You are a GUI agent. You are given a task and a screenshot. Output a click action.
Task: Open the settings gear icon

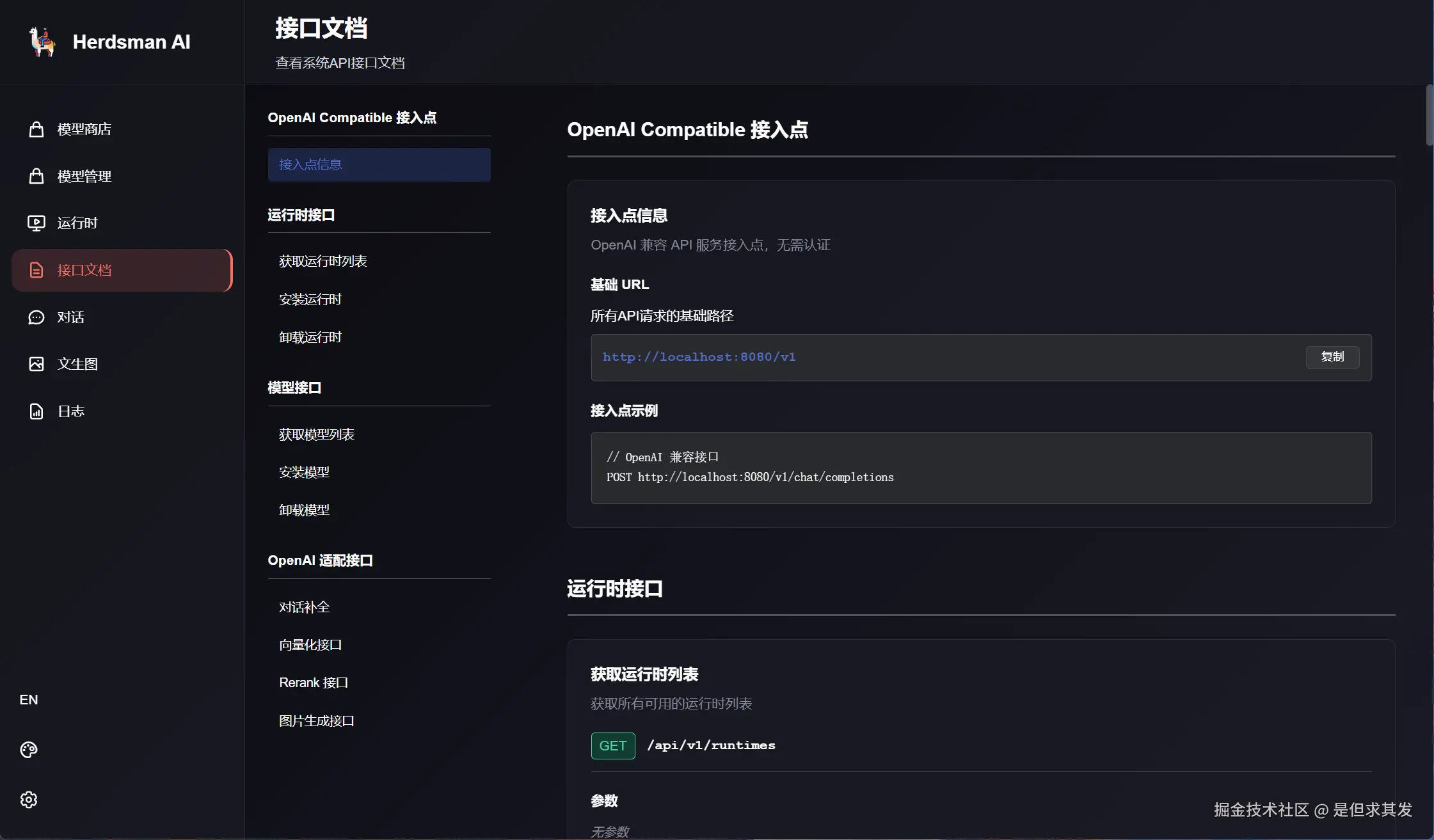tap(29, 800)
